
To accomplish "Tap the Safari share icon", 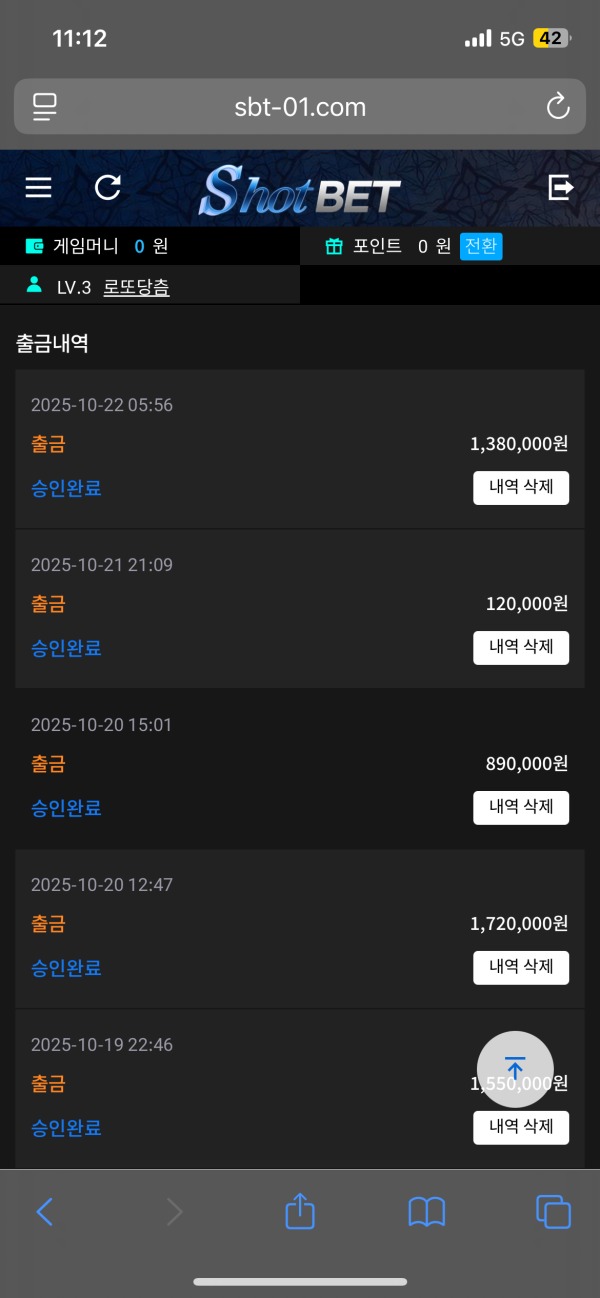I will 299,1211.
